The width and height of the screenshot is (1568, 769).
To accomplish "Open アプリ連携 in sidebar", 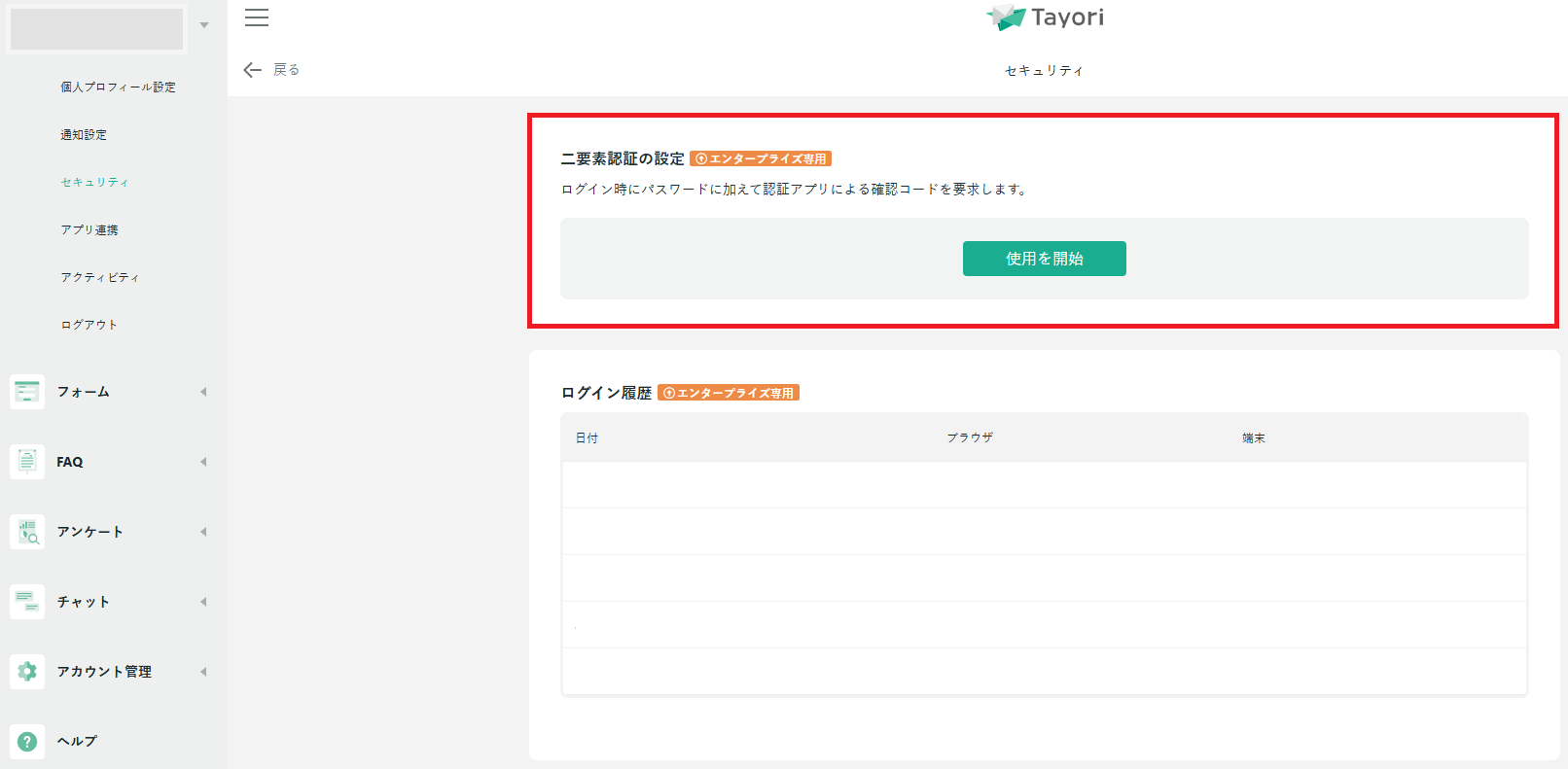I will click(x=89, y=229).
